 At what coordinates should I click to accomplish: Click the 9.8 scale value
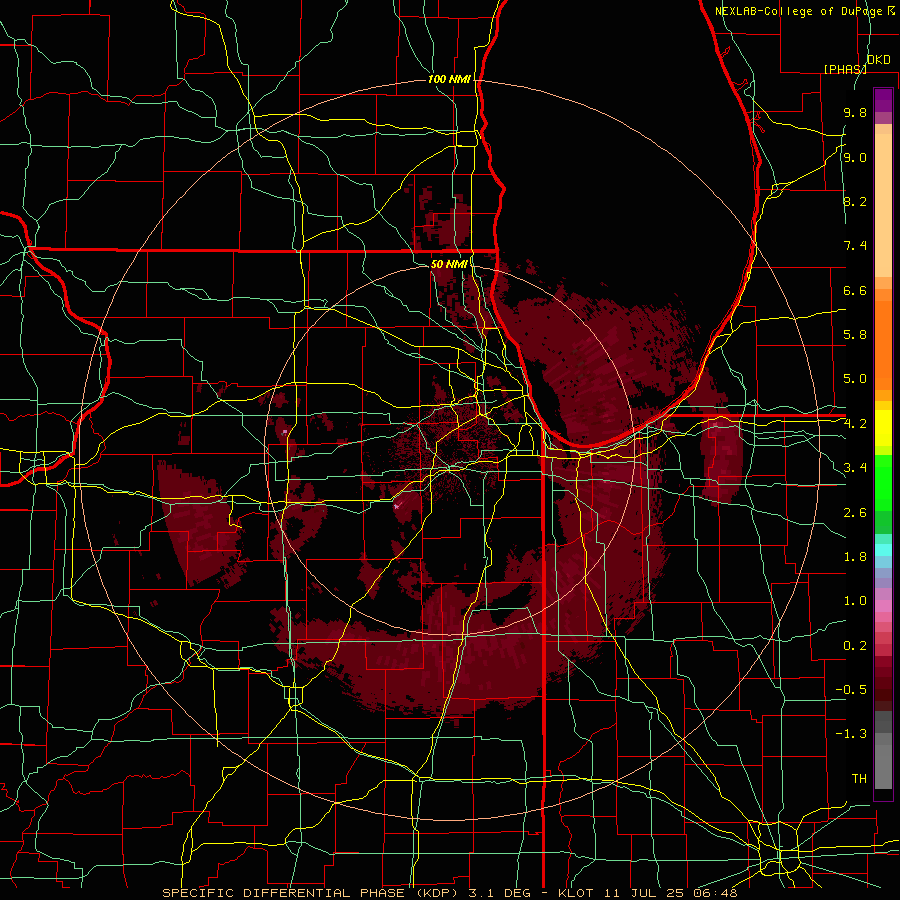(855, 112)
